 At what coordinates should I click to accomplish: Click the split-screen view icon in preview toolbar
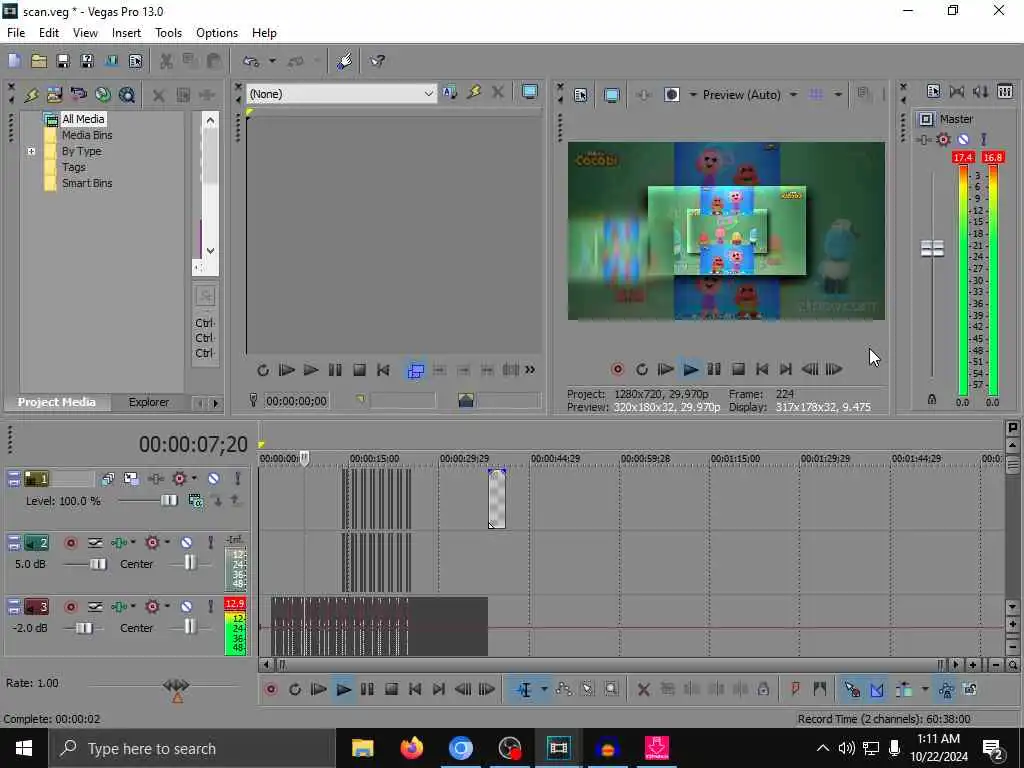click(x=671, y=95)
